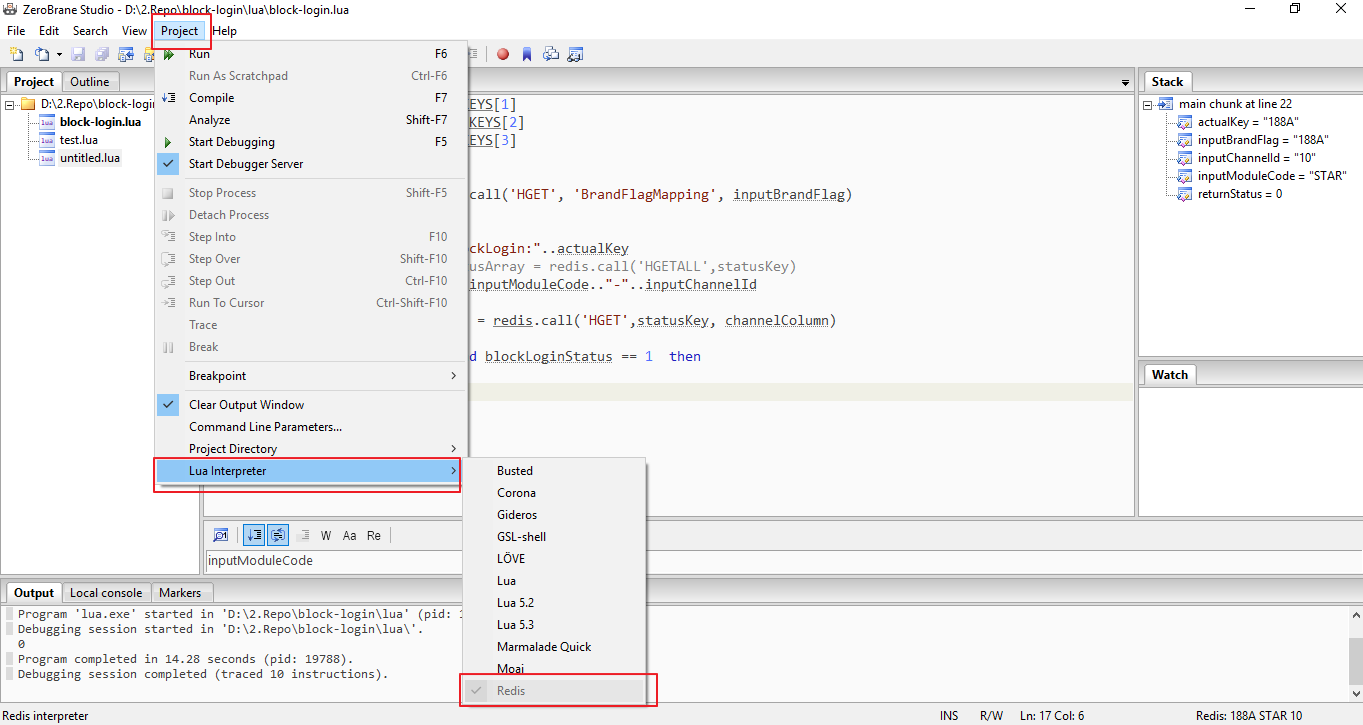
Task: Click the stack view toolbar icon
Action: pyautogui.click(x=551, y=54)
